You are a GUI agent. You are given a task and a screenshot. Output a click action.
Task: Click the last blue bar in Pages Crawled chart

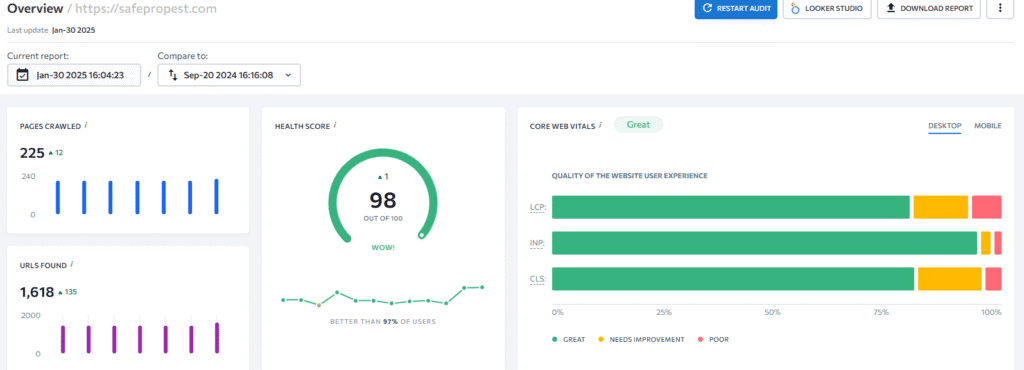point(216,196)
